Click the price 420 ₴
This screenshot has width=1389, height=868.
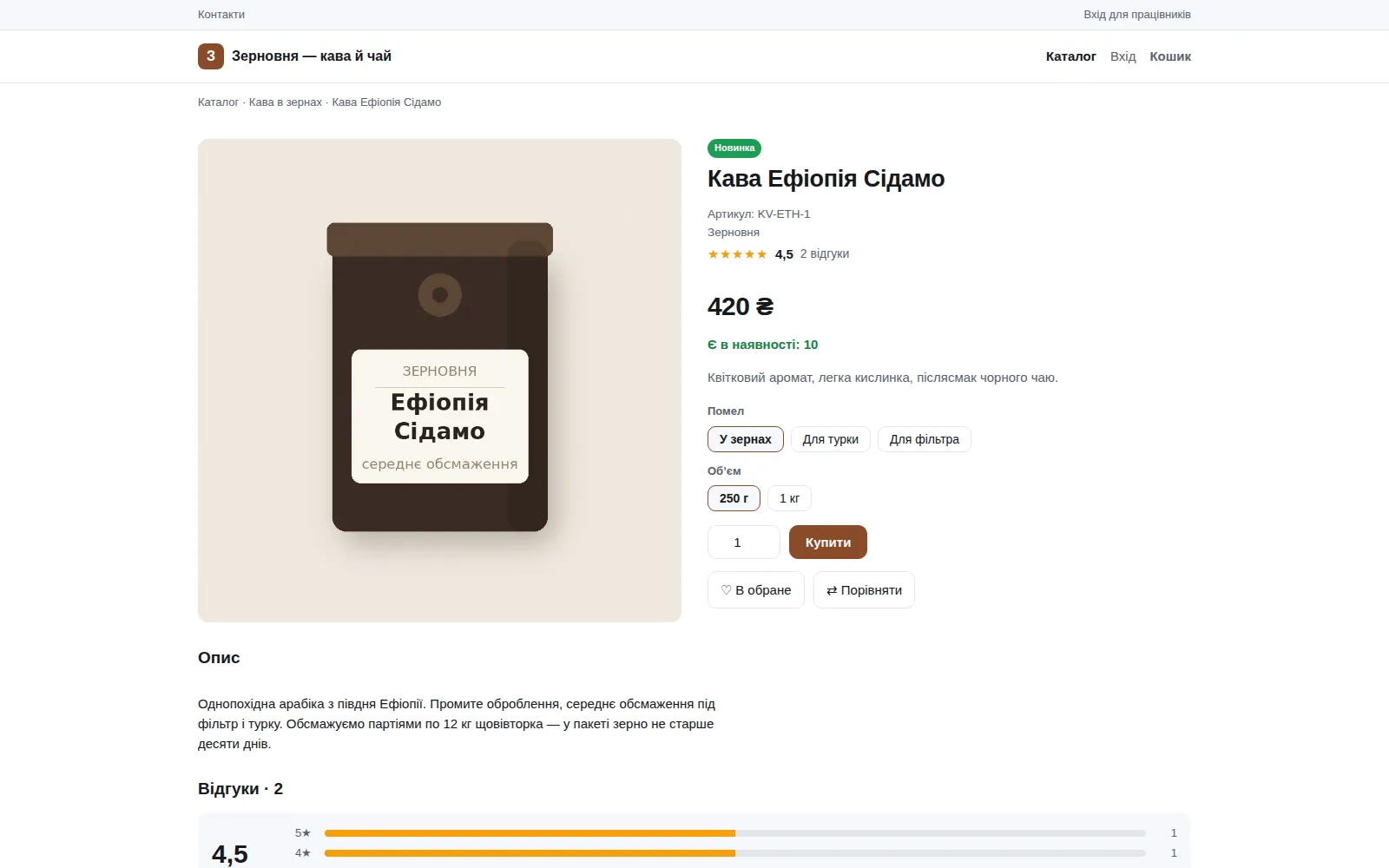point(741,306)
